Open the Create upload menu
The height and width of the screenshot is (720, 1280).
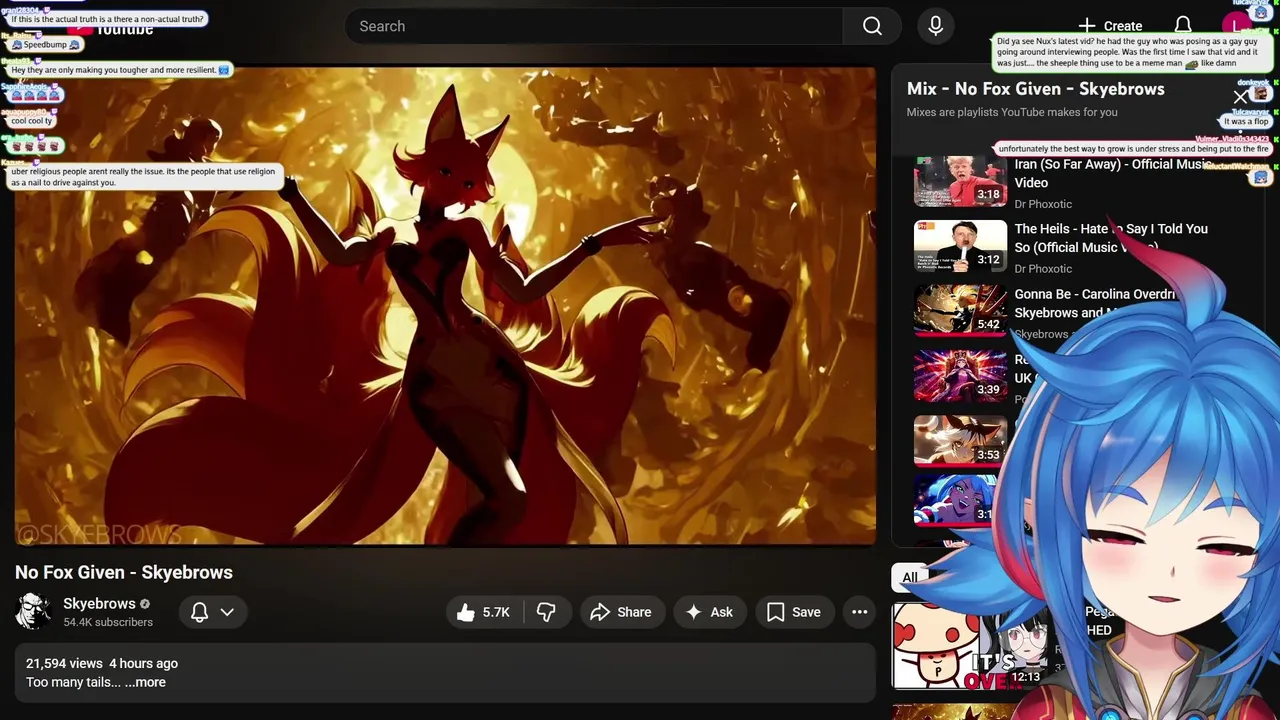1110,26
